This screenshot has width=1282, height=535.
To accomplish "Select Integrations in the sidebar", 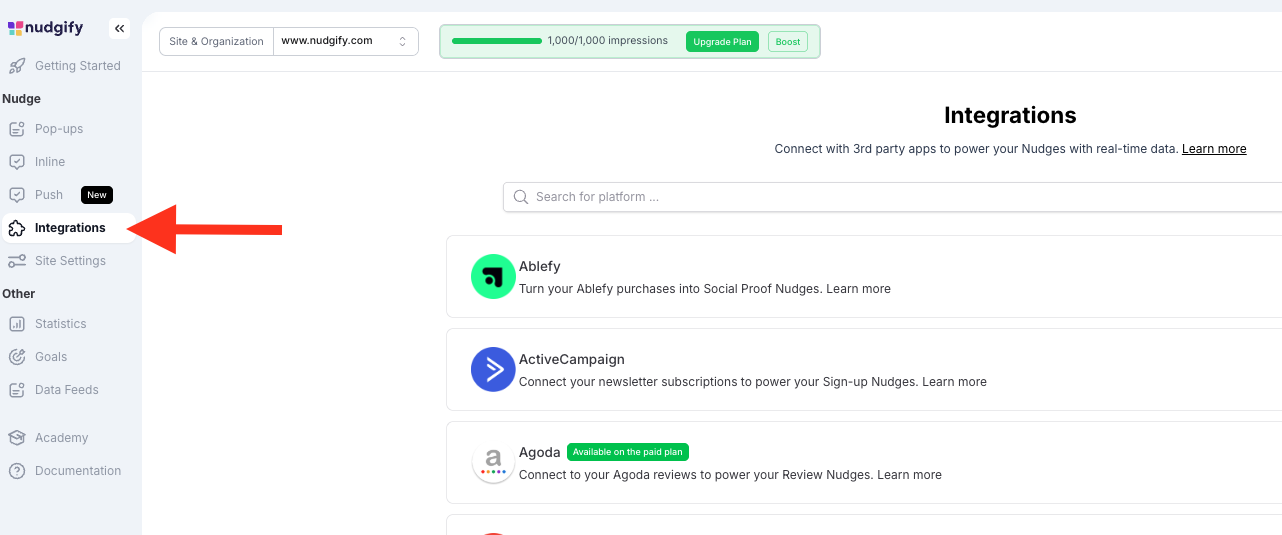I will coord(68,228).
